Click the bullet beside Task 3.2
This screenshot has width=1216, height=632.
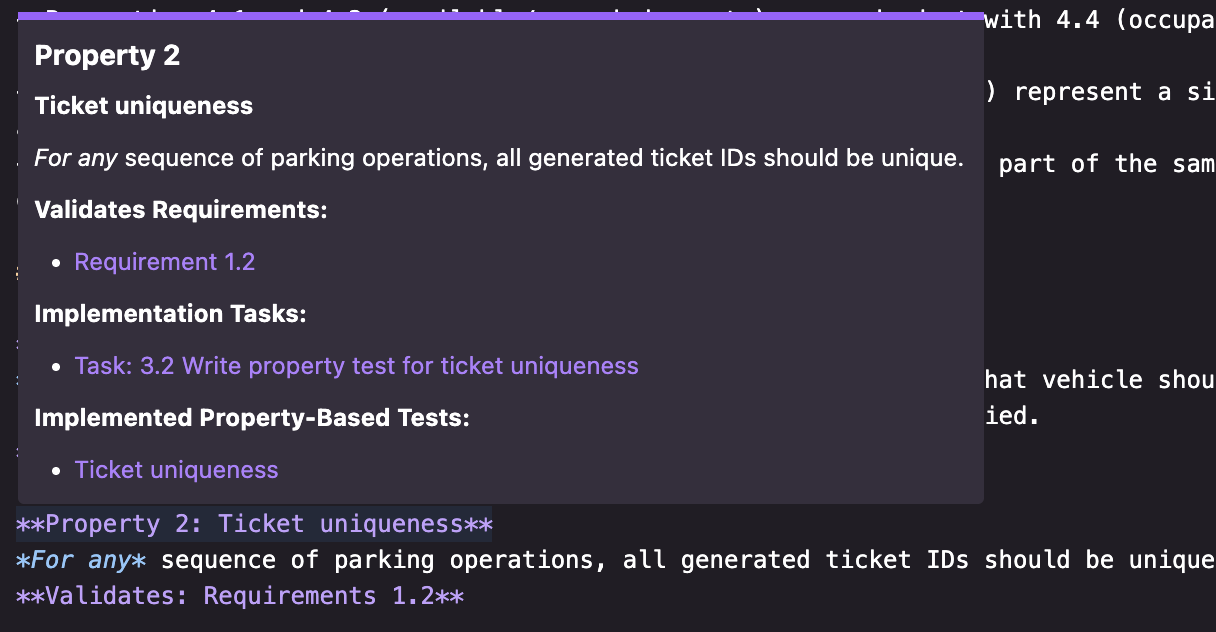[55, 365]
